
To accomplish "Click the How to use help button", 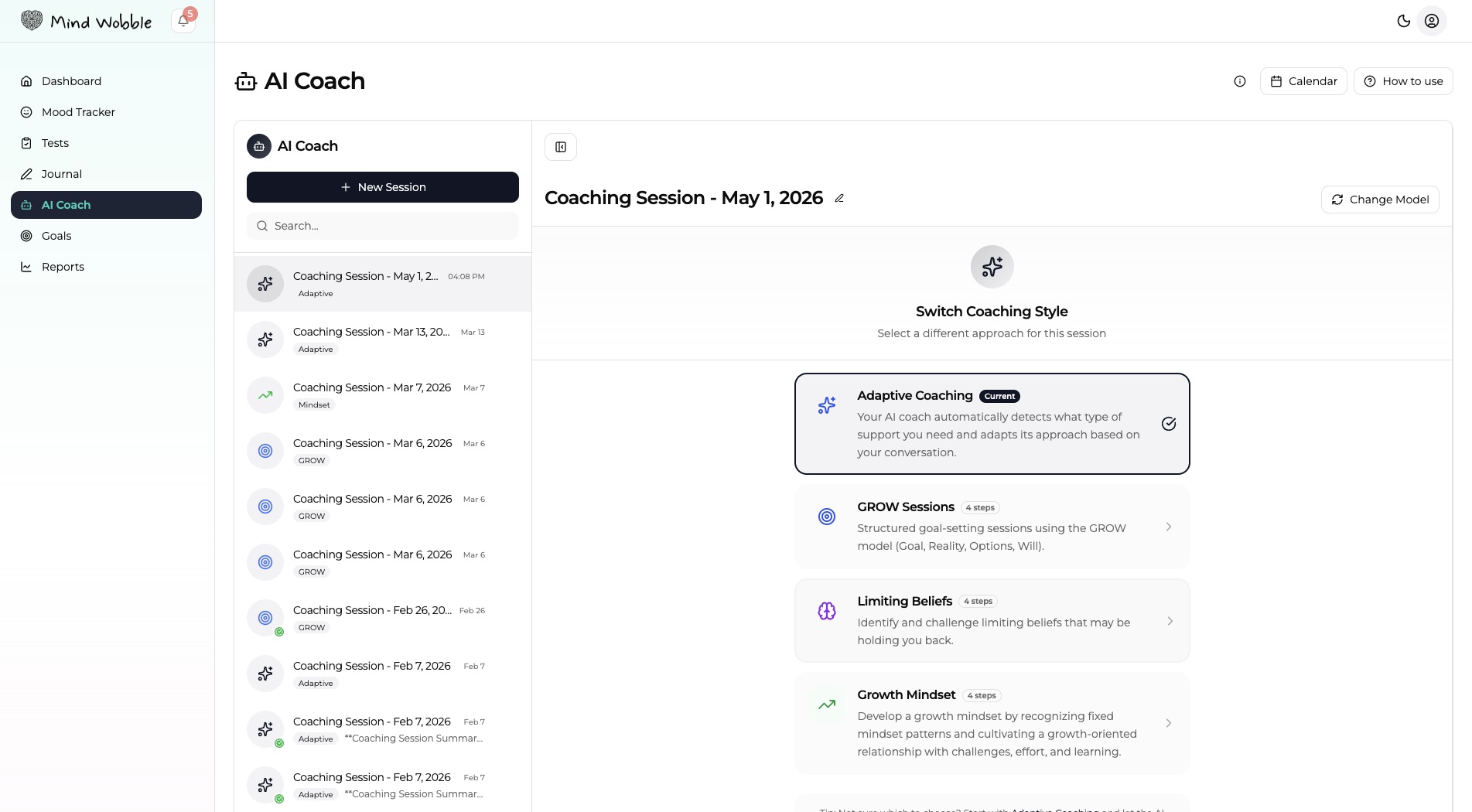I will [1403, 81].
